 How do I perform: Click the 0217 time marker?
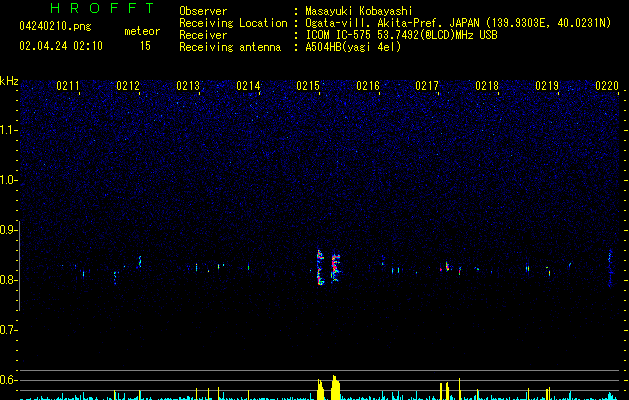coord(427,86)
